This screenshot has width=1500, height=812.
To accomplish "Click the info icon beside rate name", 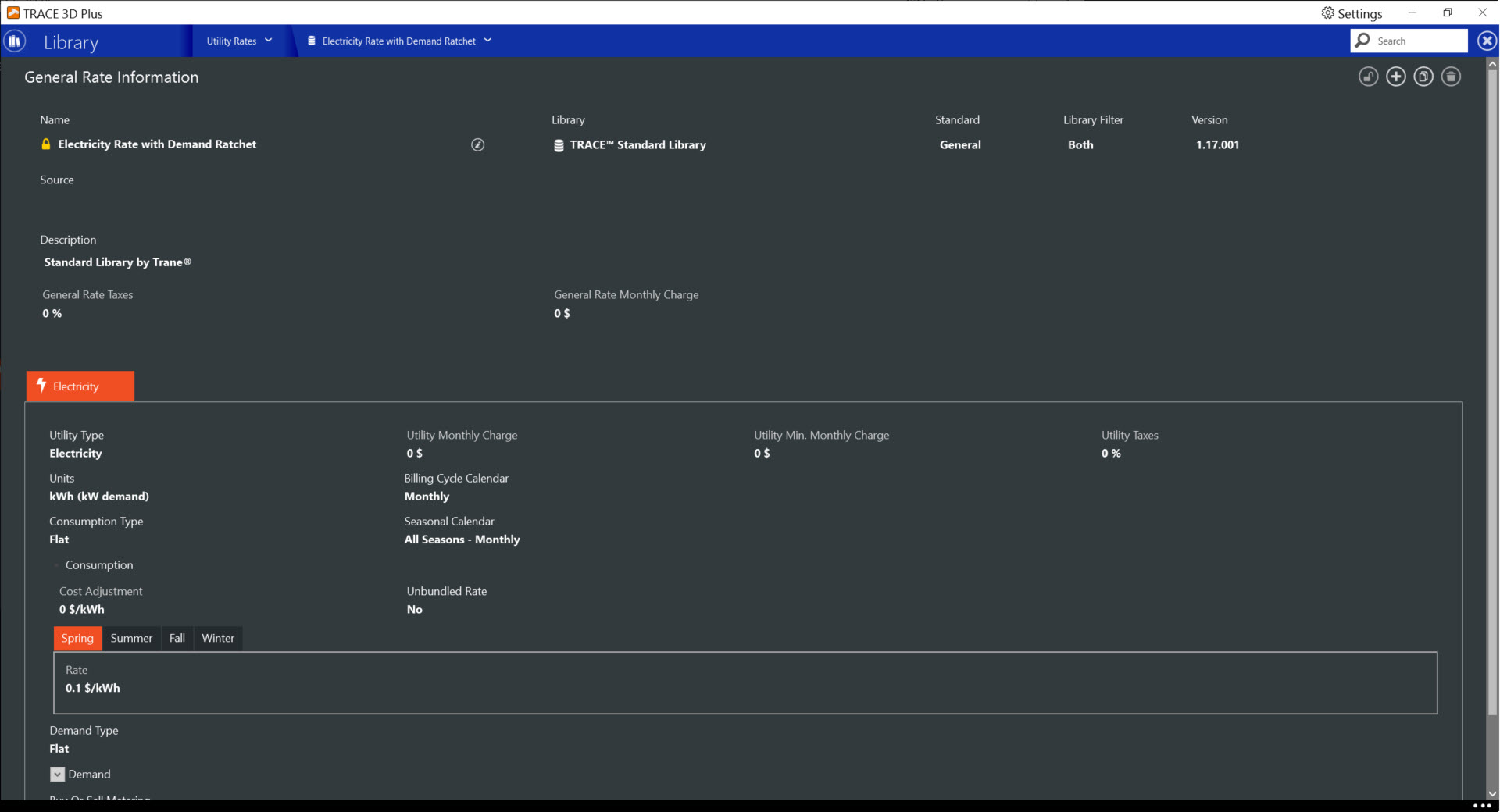I will (477, 144).
